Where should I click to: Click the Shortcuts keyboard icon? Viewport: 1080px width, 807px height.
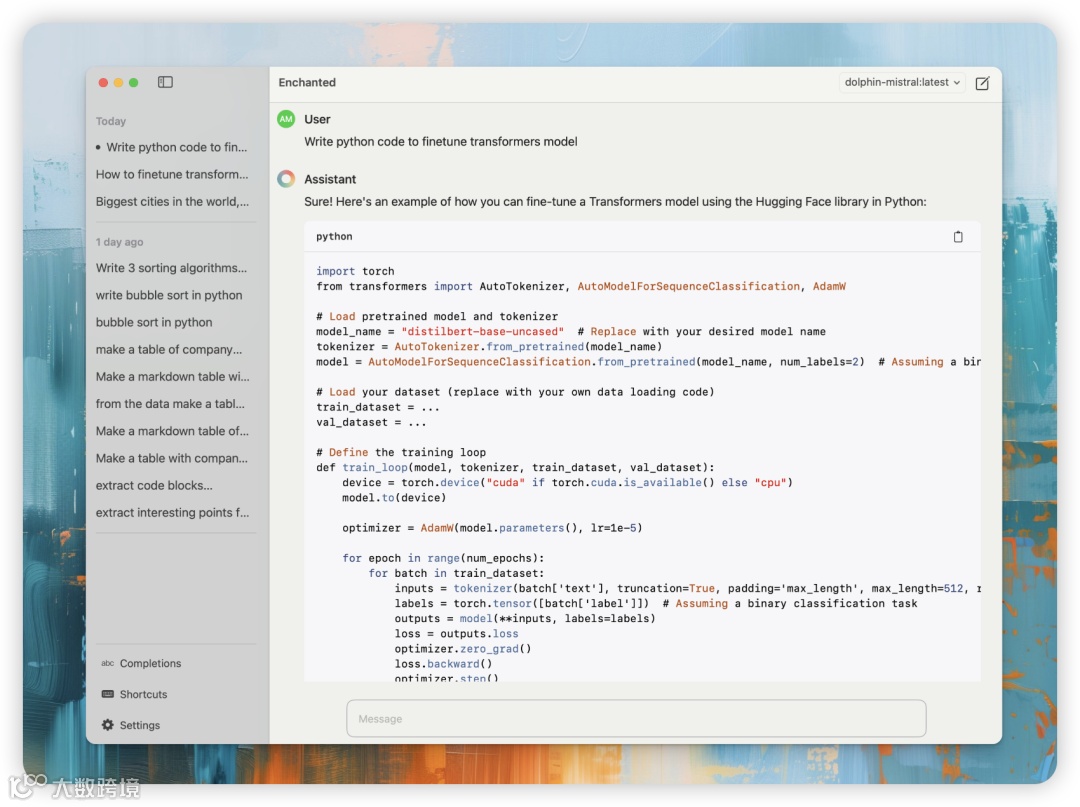[107, 694]
